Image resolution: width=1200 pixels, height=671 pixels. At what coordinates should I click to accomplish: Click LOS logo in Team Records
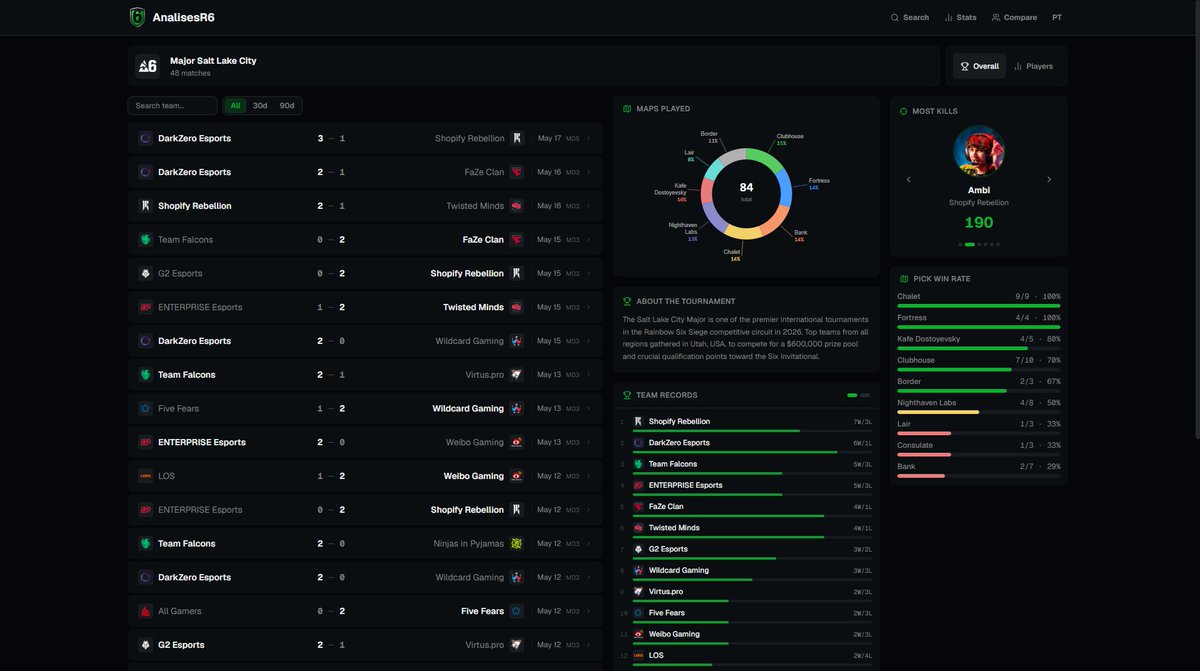pyautogui.click(x=638, y=656)
